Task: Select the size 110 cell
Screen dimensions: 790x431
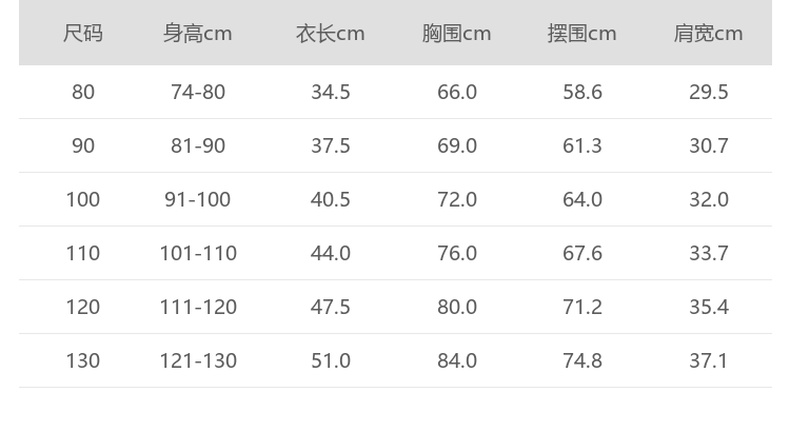Action: [83, 253]
